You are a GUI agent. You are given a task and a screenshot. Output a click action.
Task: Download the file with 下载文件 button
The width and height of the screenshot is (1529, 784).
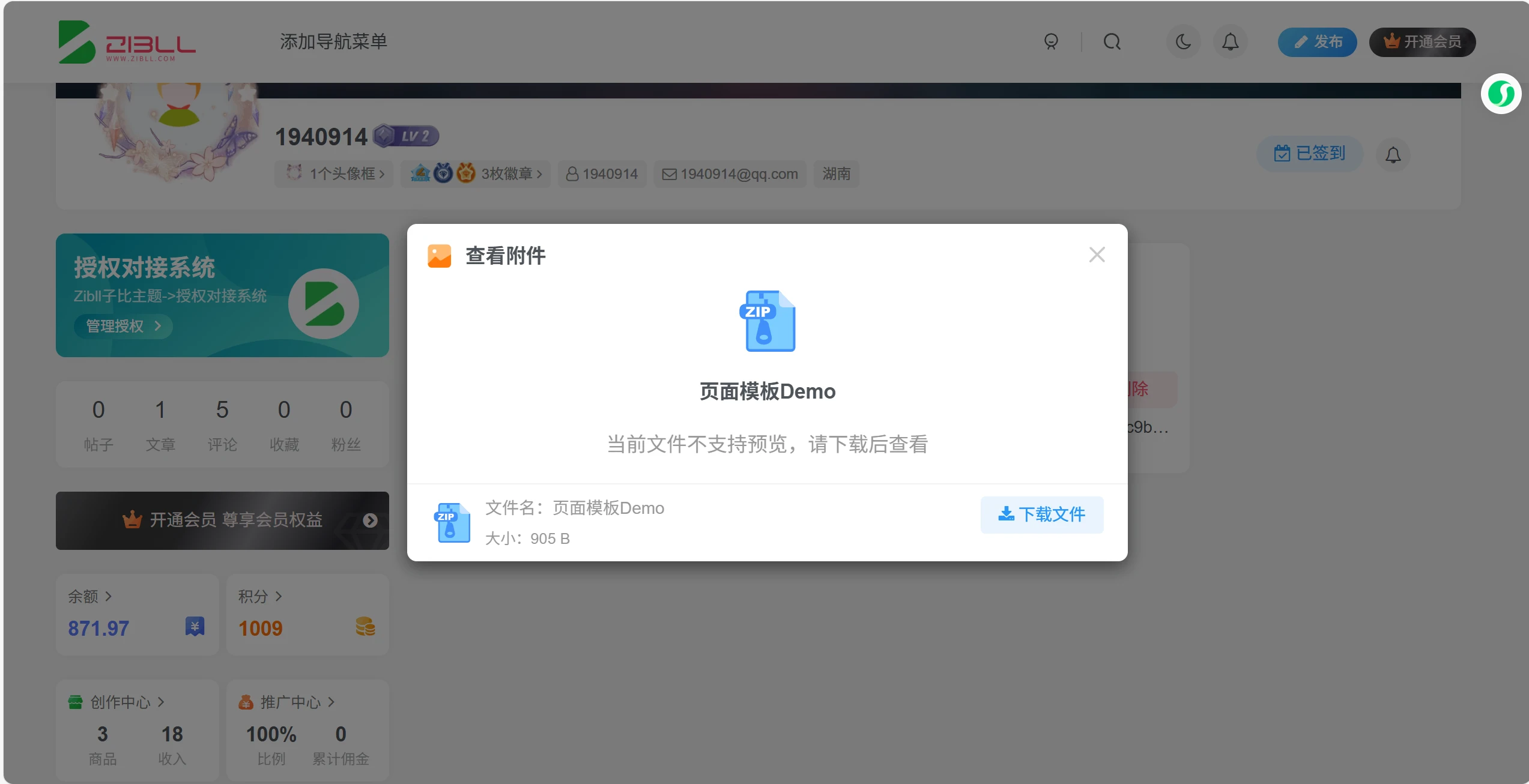(x=1041, y=514)
